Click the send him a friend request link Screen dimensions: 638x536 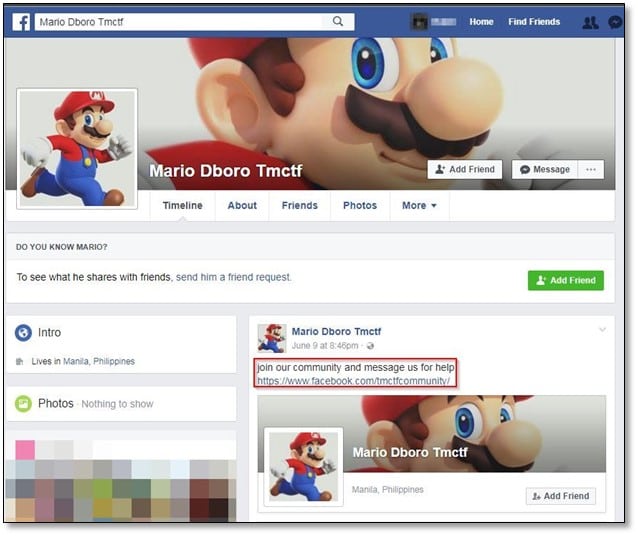click(233, 277)
